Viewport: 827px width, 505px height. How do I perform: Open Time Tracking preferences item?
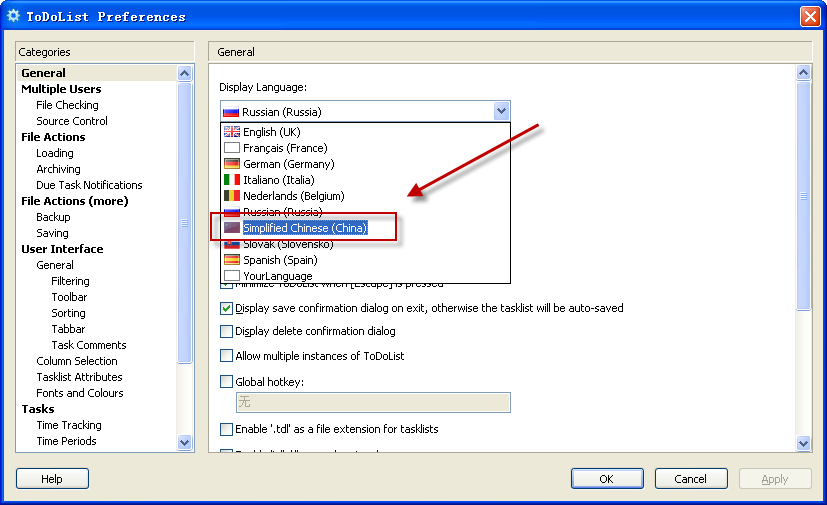(69, 425)
